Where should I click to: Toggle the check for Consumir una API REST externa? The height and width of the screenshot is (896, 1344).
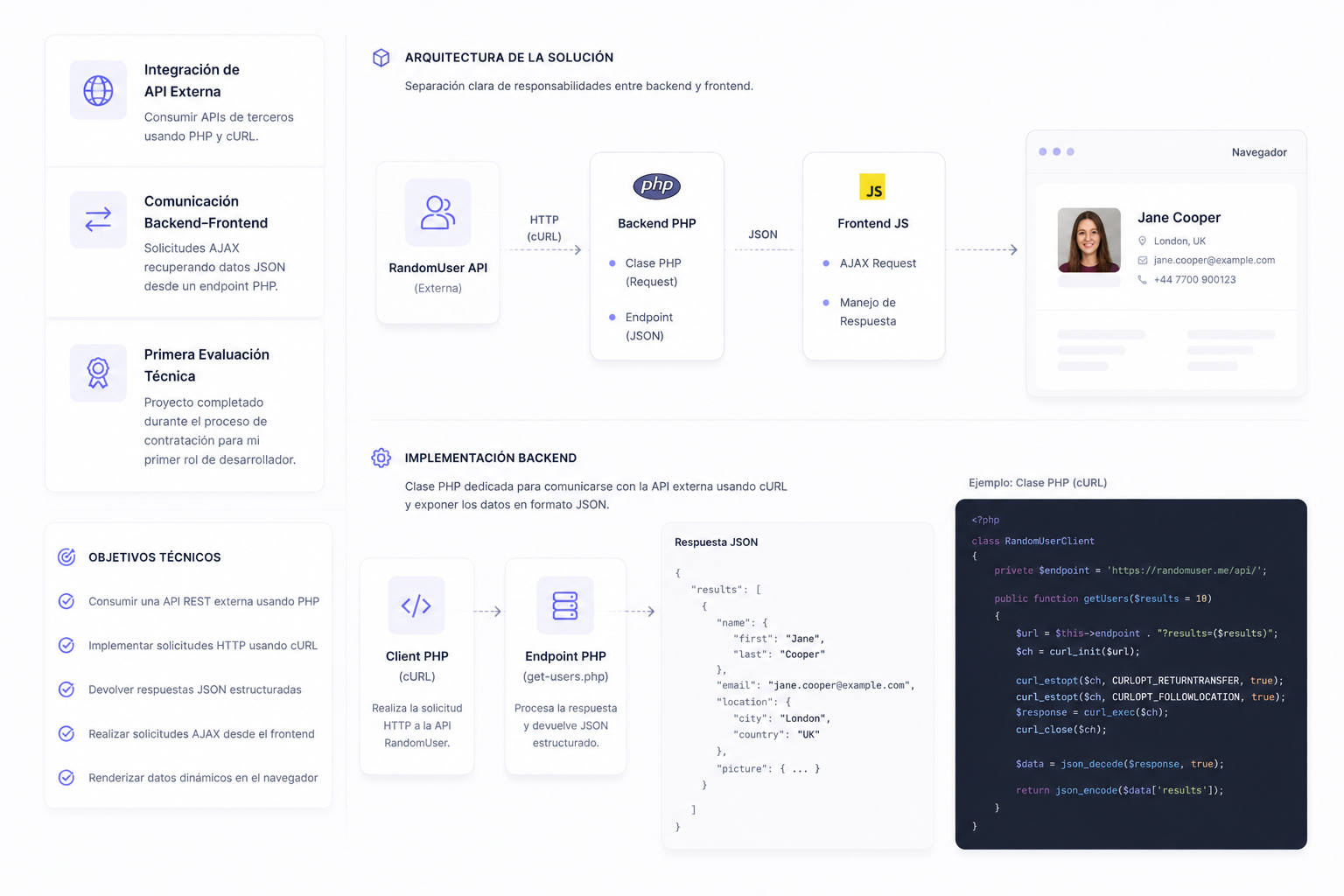[66, 601]
